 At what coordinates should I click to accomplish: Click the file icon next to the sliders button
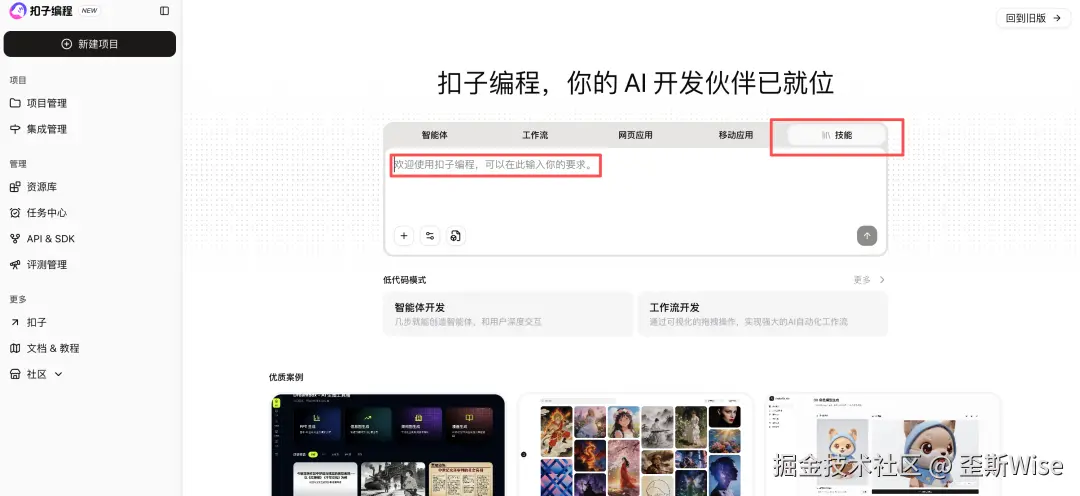point(455,236)
